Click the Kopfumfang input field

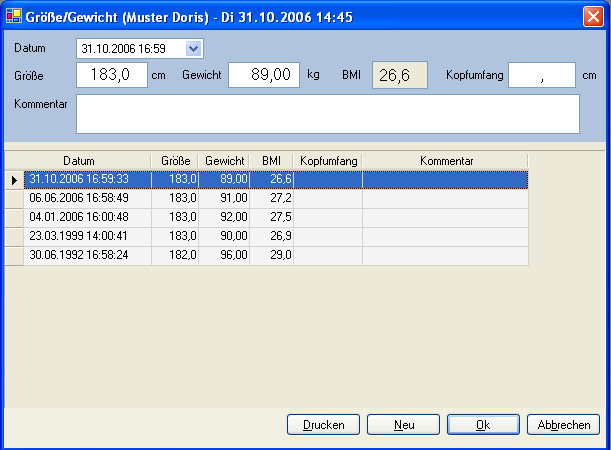pyautogui.click(x=541, y=76)
